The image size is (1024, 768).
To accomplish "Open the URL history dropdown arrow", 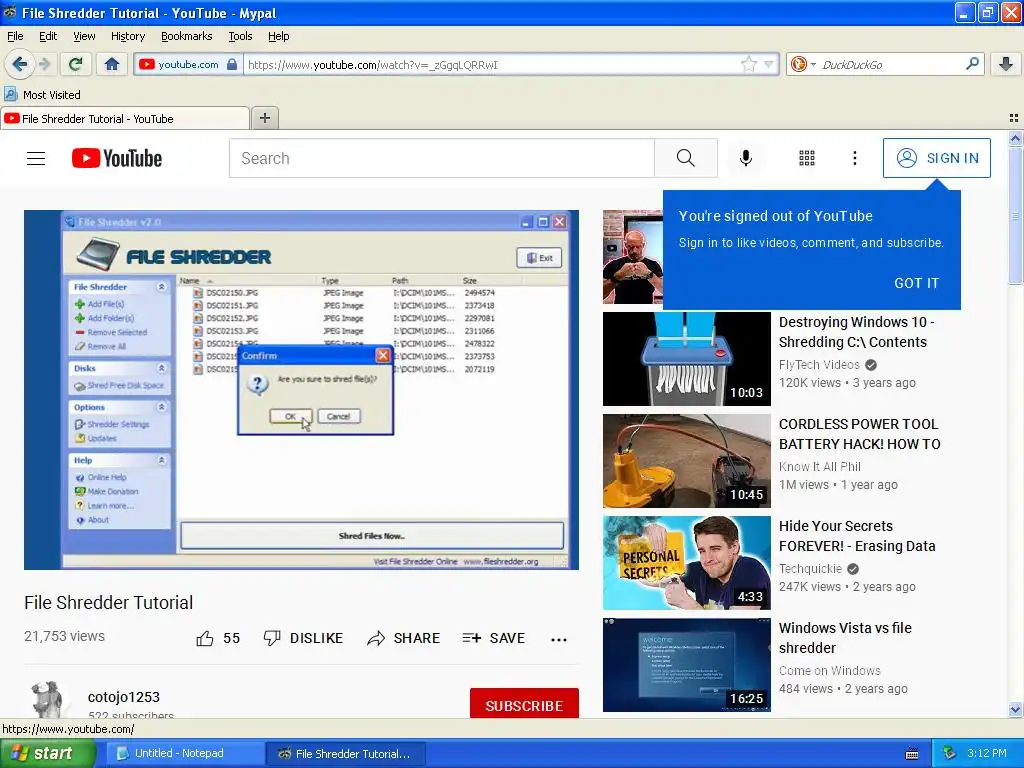I will click(x=769, y=64).
